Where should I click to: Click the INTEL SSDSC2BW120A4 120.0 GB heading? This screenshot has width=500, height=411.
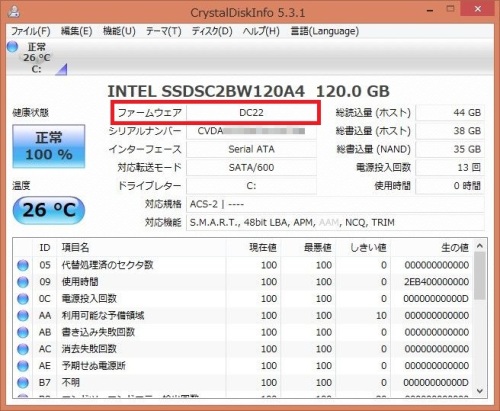(248, 91)
